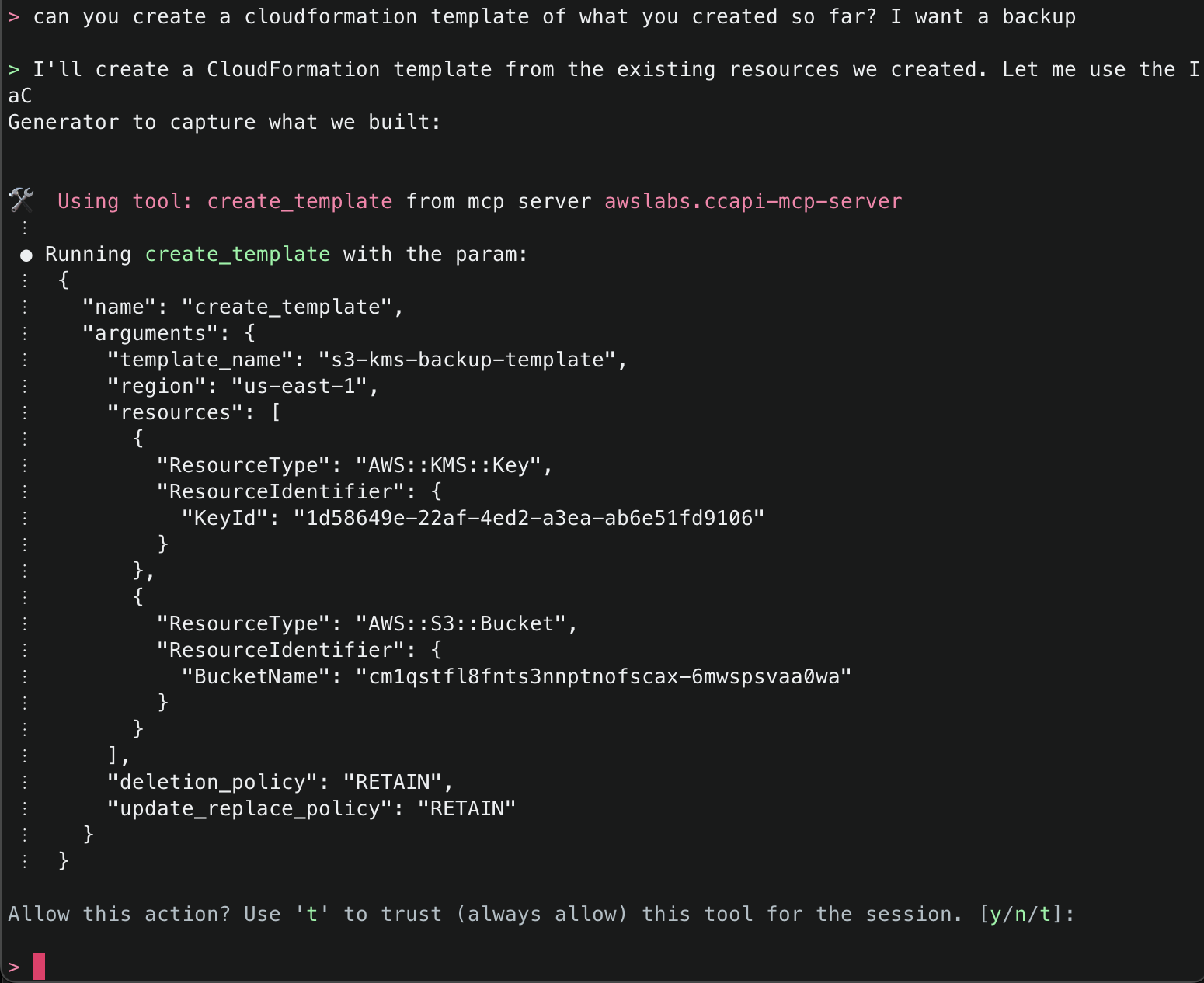Viewport: 1204px width, 983px height.
Task: Click the update_replace_policy RETAIN value
Action: pyautogui.click(x=467, y=809)
